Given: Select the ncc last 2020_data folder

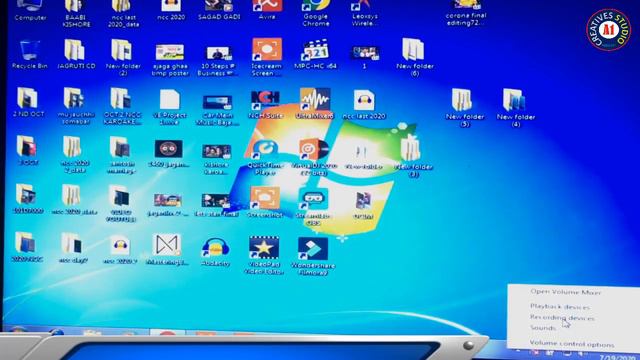Looking at the screenshot, I should click(123, 14).
